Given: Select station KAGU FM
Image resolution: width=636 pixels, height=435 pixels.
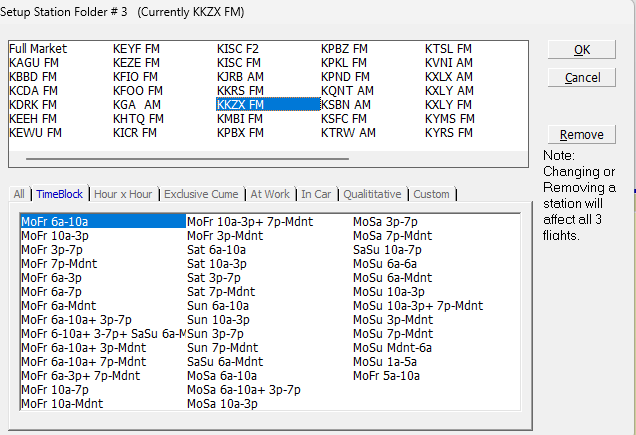Looking at the screenshot, I should click(34, 63).
